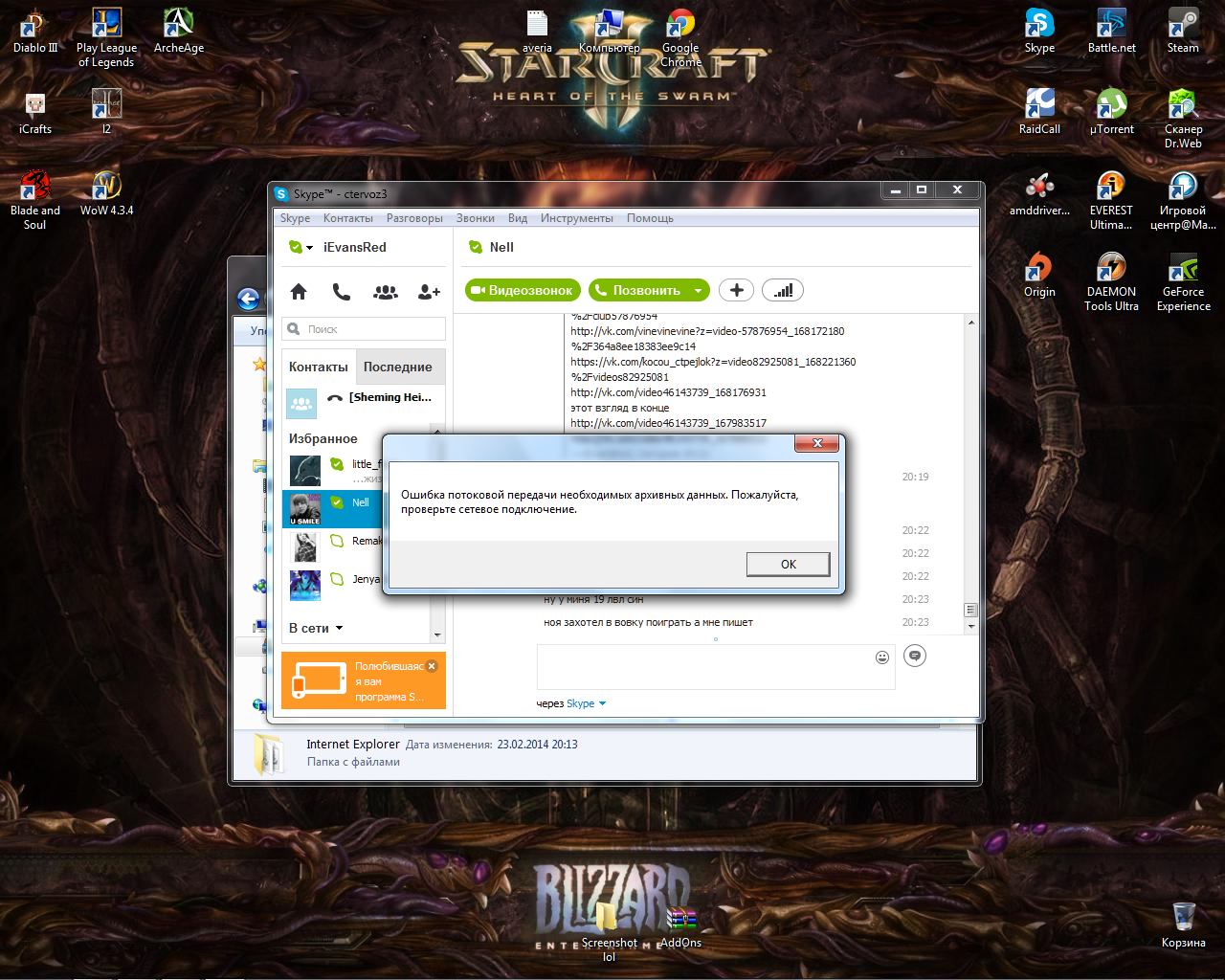The image size is (1225, 980).
Task: Click the add contact icon in Skype
Action: (x=429, y=292)
